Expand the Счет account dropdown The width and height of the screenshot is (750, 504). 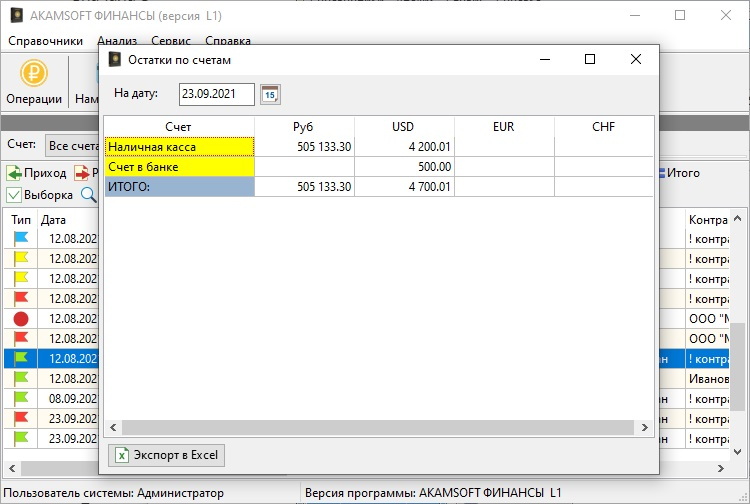(72, 145)
